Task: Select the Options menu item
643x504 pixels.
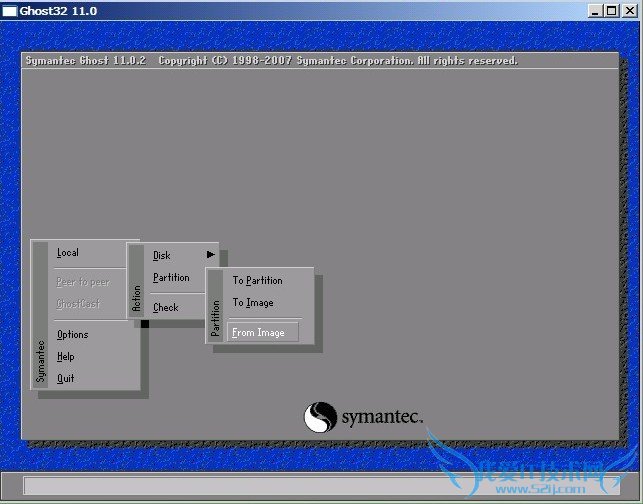Action: (x=73, y=335)
